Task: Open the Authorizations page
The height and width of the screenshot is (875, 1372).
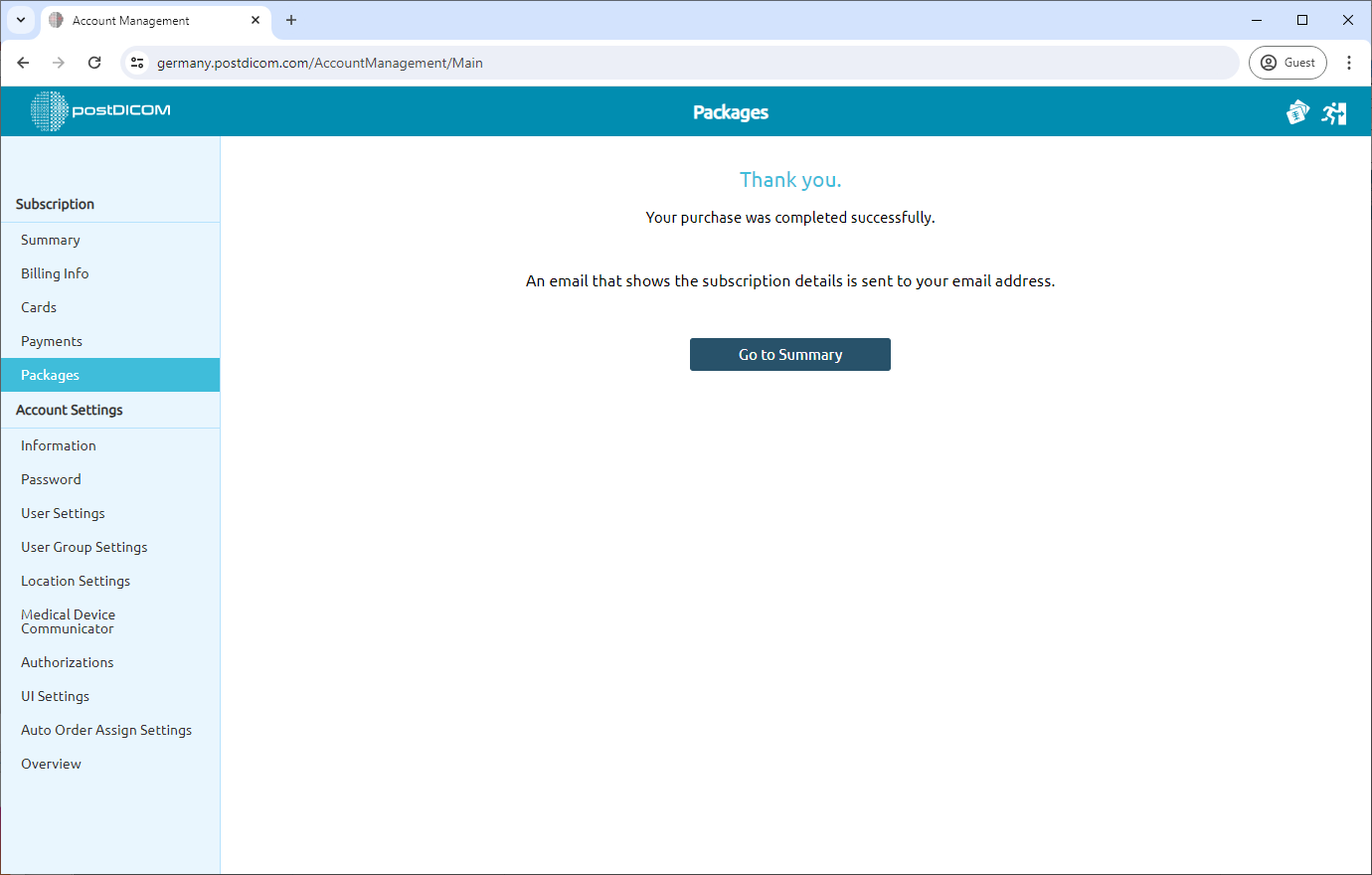Action: pos(67,662)
